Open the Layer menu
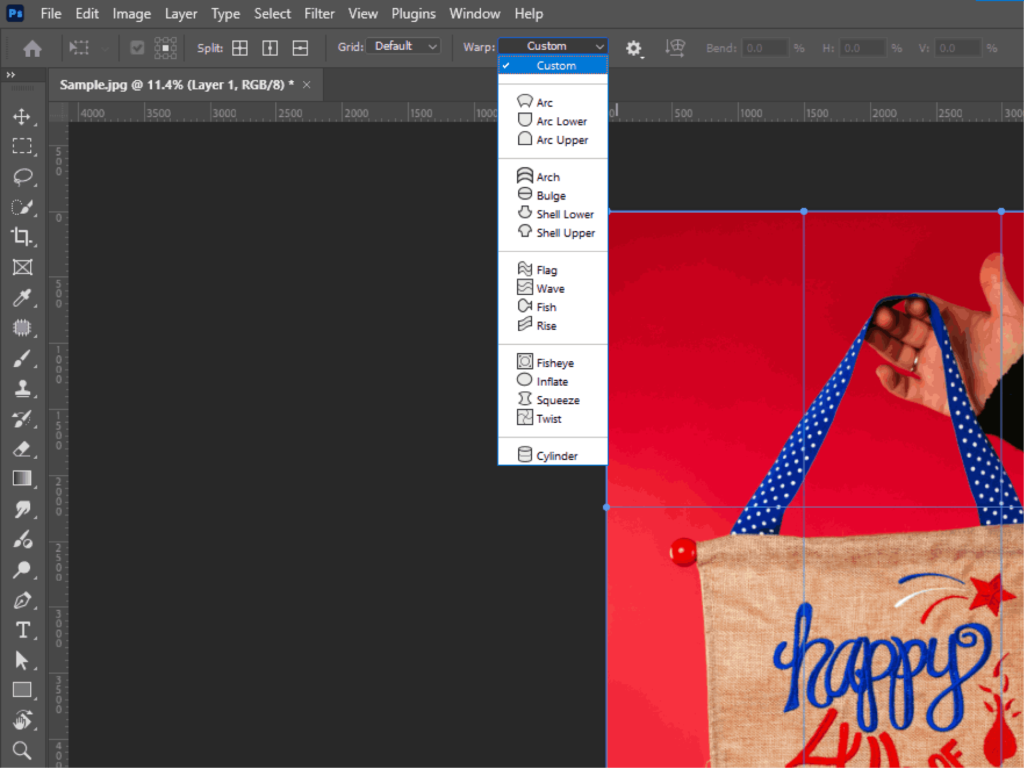Screen dimensions: 1024x768 coord(181,14)
